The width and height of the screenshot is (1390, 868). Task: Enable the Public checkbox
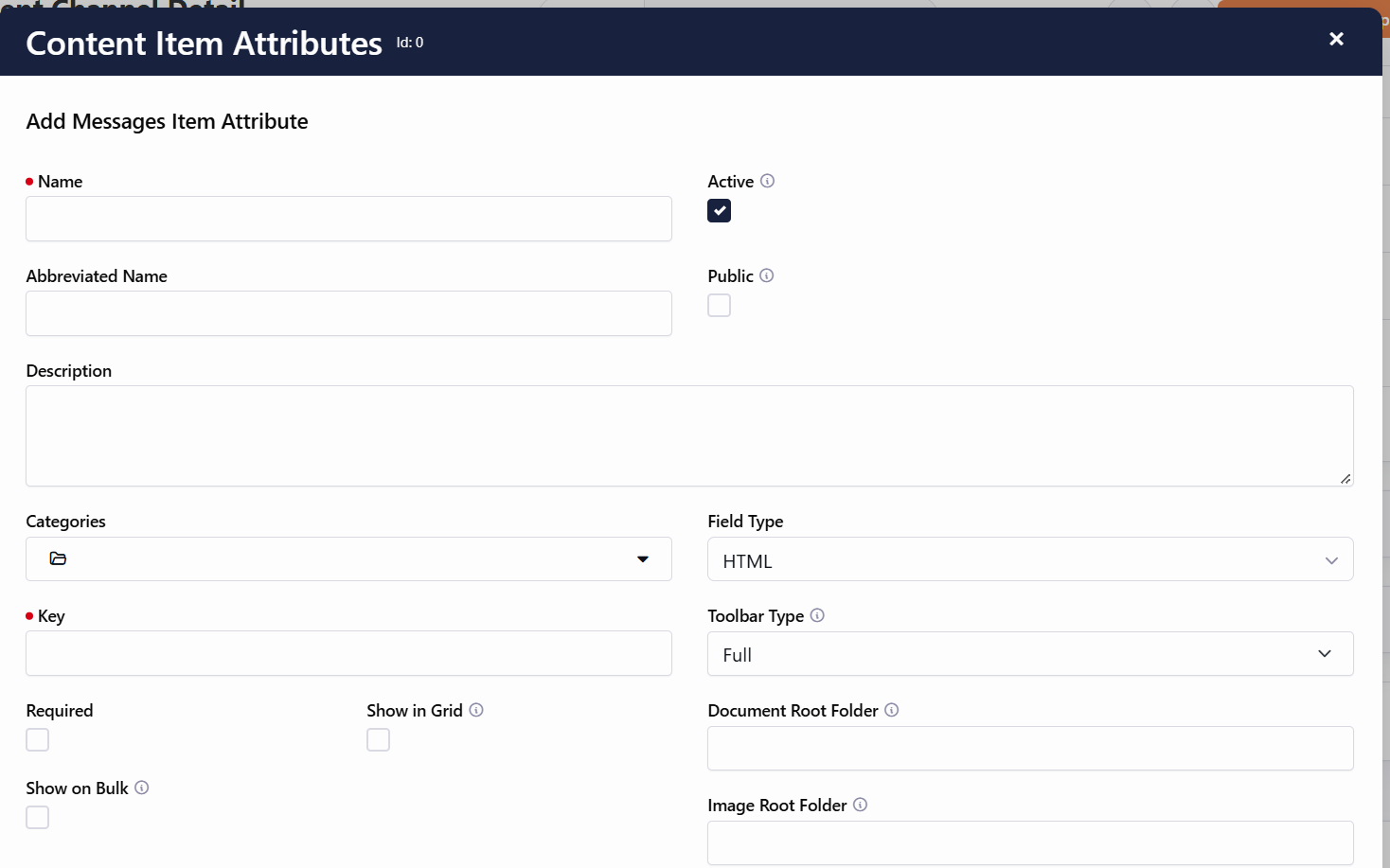tap(720, 305)
